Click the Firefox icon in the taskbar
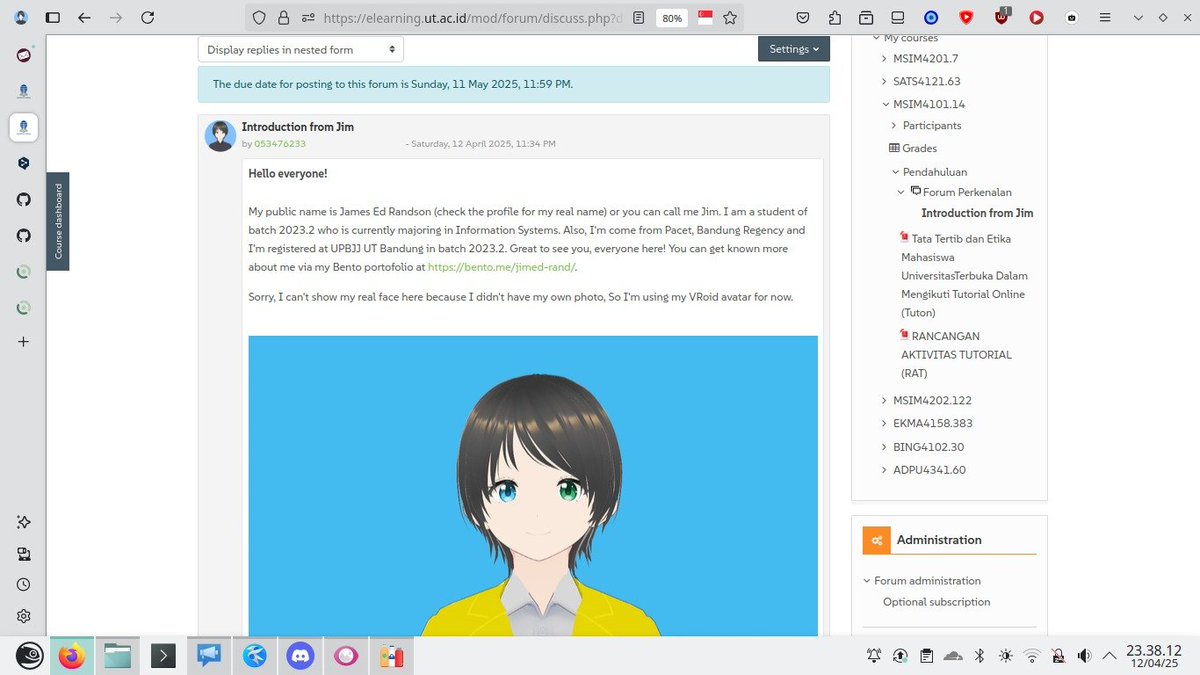The image size is (1200, 675). pos(72,656)
